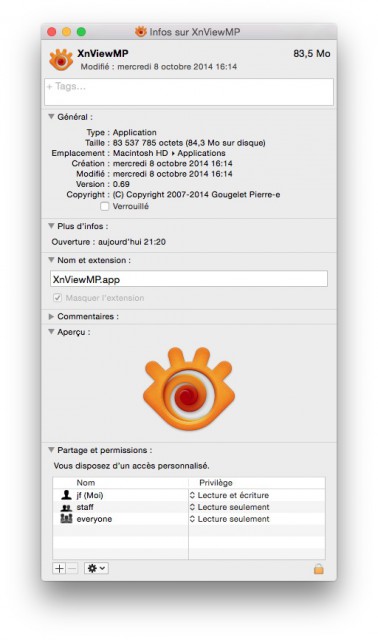Enable the Verrouillé checkbox
The height and width of the screenshot is (640, 378).
[x=105, y=207]
